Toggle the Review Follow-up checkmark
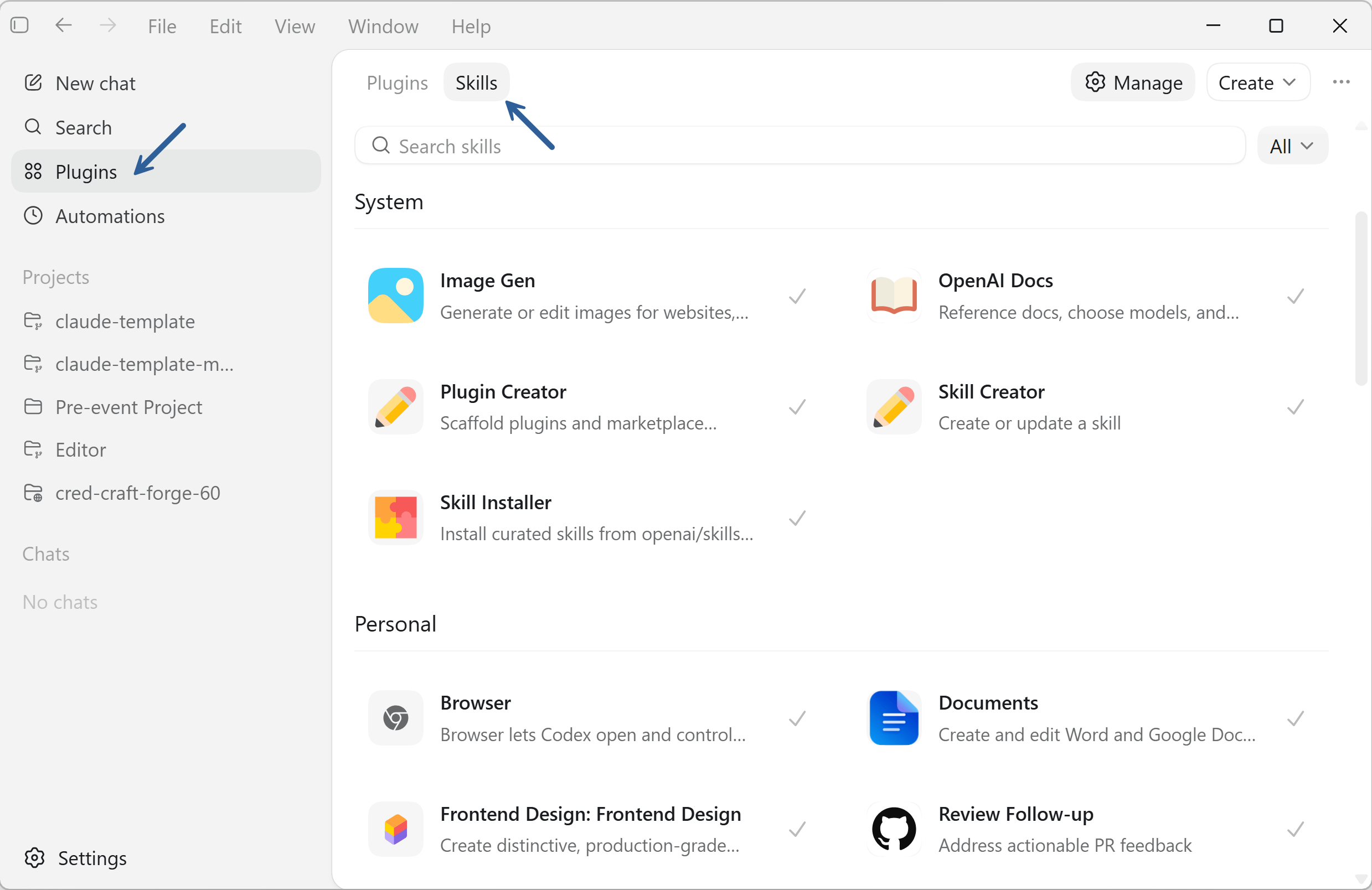The height and width of the screenshot is (890, 1372). coord(1296,829)
